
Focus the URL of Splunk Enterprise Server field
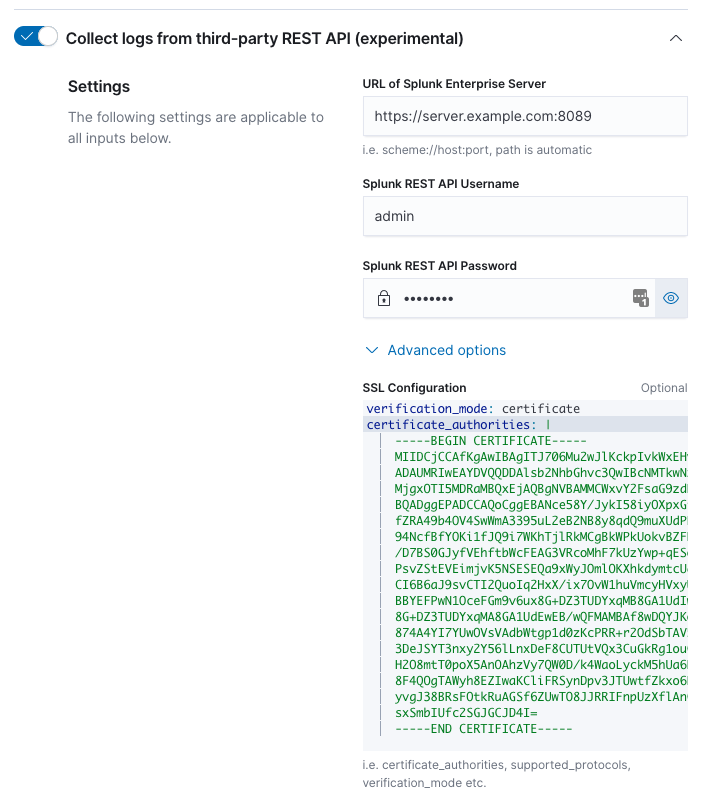click(x=525, y=116)
